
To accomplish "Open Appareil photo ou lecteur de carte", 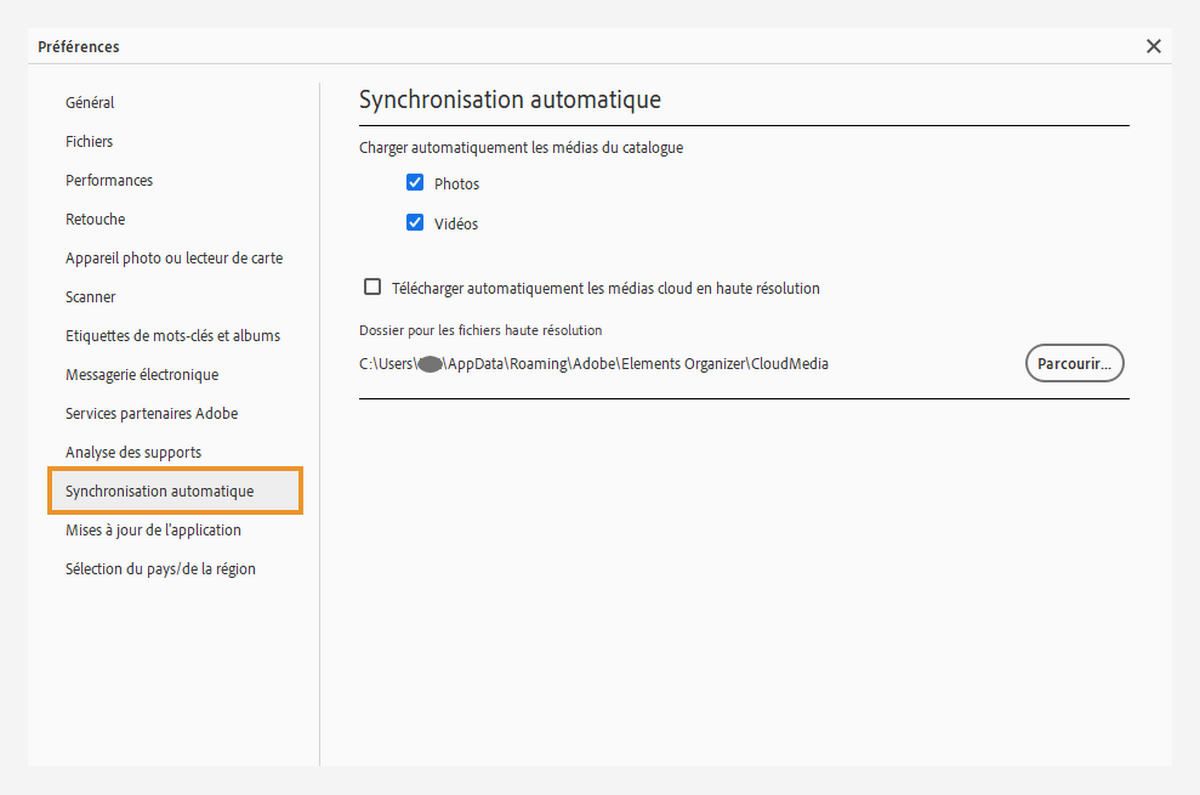I will click(174, 258).
